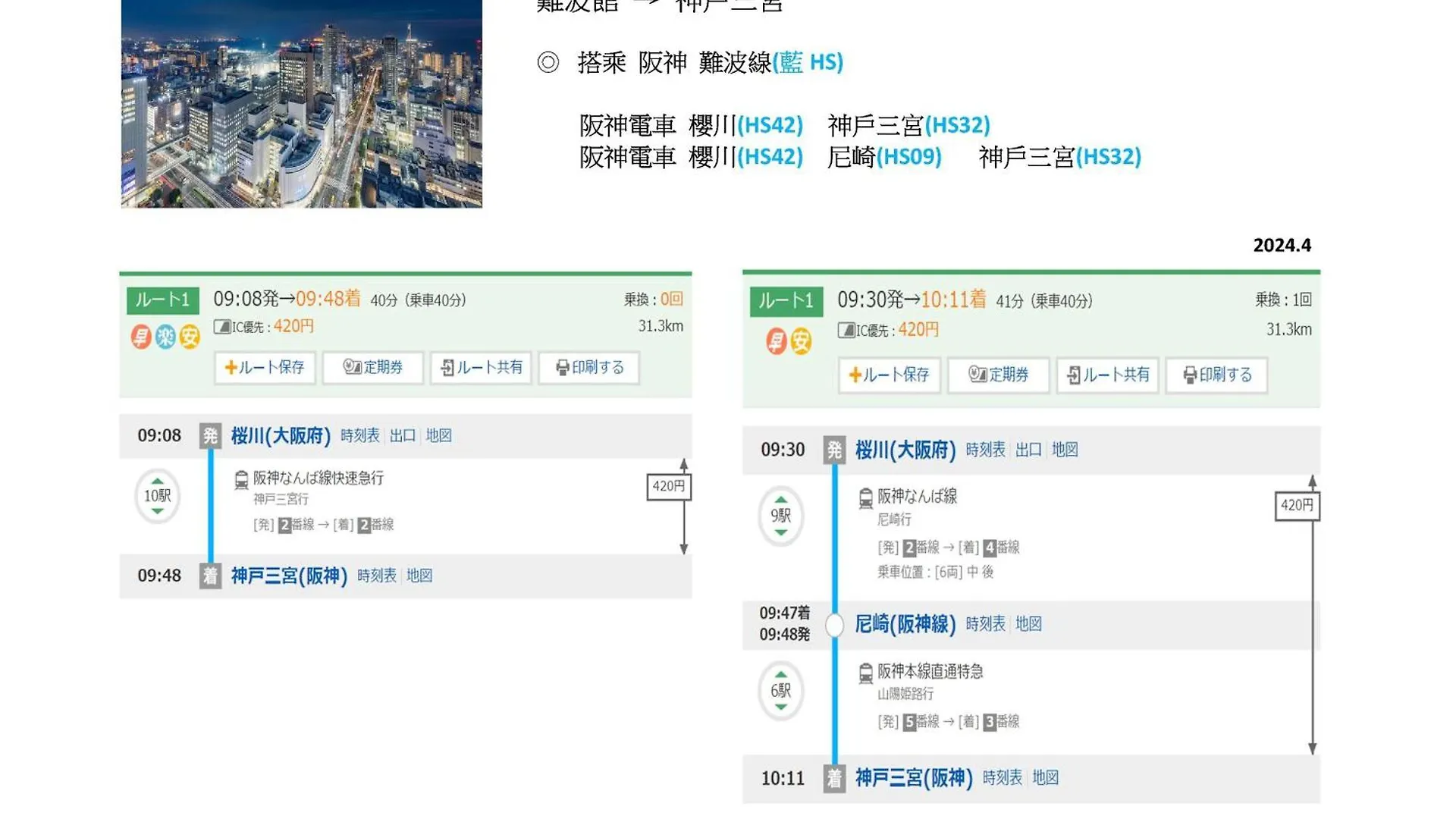Image resolution: width=1456 pixels, height=819 pixels.
Task: Open 尼崎(阪神線) station link
Action: 905,625
